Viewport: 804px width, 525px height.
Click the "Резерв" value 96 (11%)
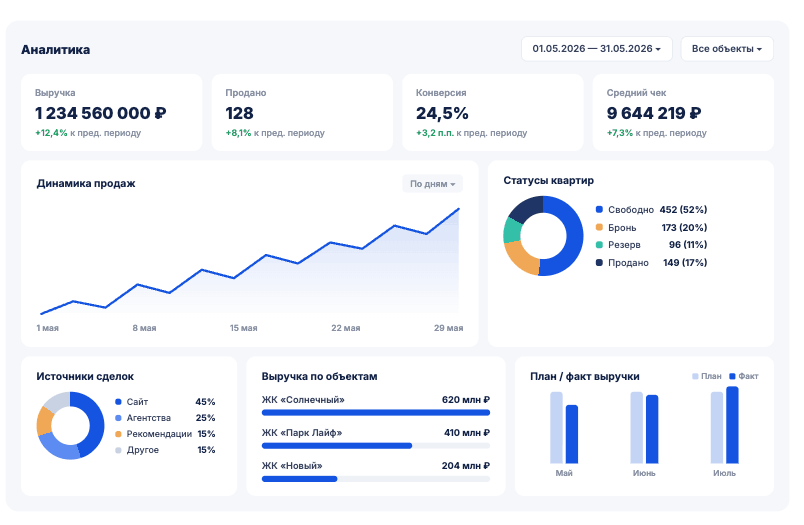pyautogui.click(x=688, y=245)
